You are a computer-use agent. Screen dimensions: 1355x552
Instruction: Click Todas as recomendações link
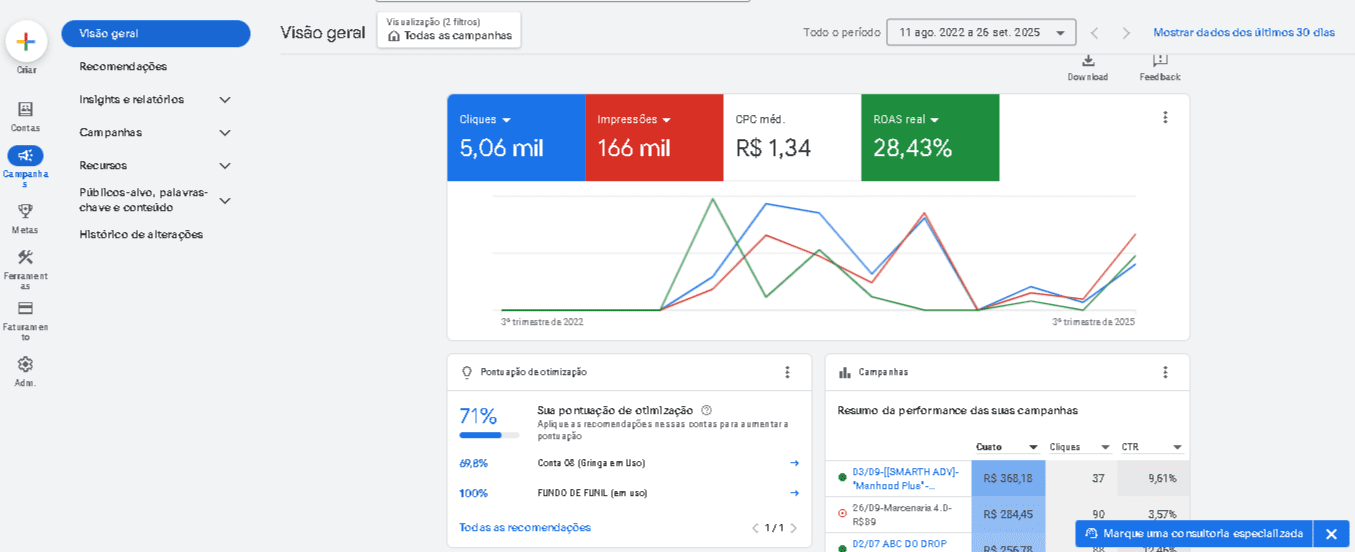(x=525, y=528)
